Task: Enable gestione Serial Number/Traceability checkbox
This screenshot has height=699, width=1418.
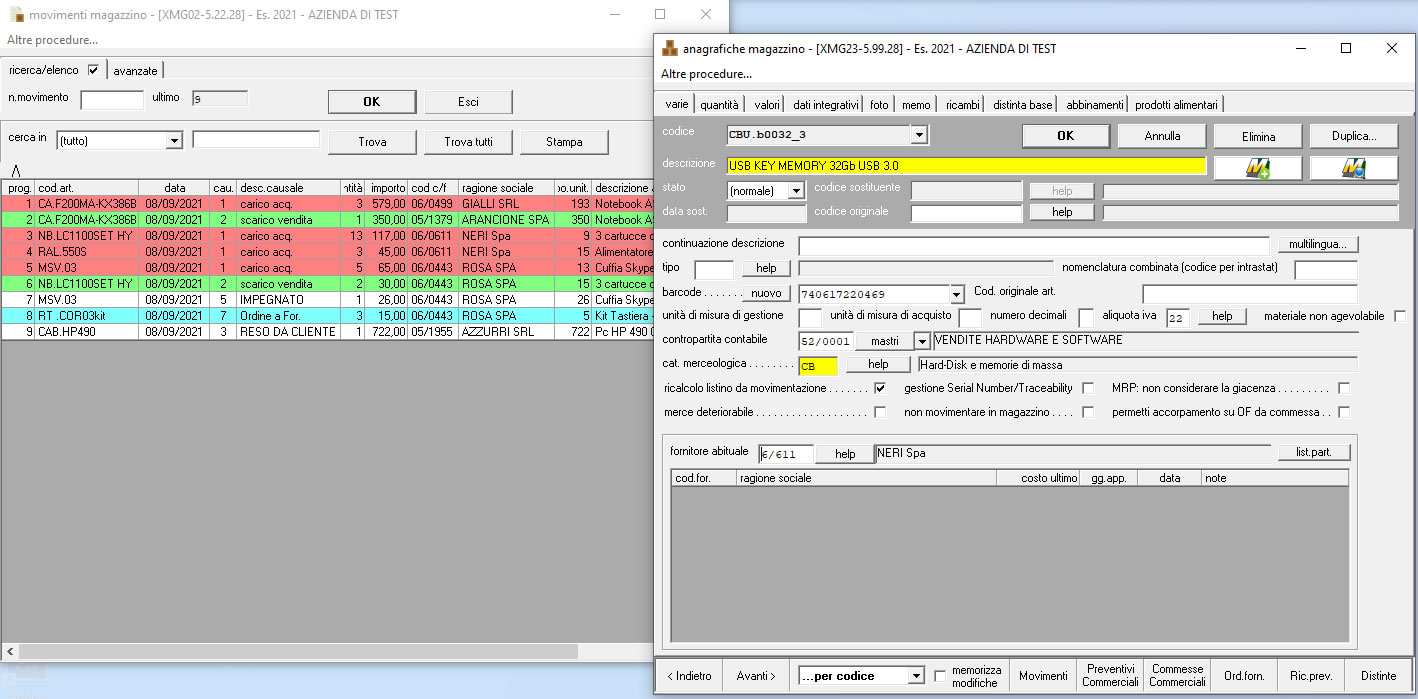Action: 1088,388
